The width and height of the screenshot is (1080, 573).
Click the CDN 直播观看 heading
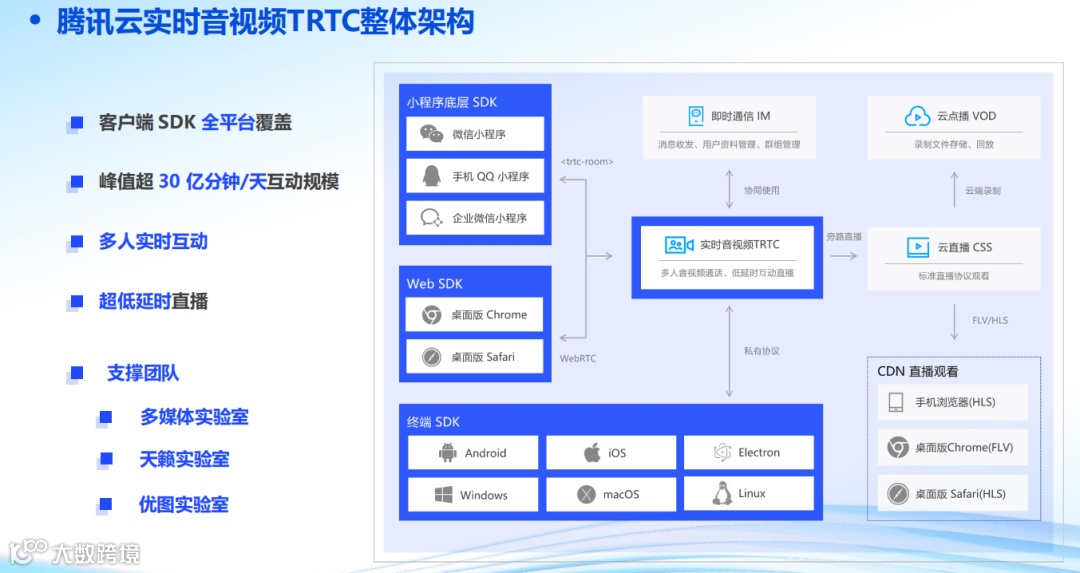[917, 371]
